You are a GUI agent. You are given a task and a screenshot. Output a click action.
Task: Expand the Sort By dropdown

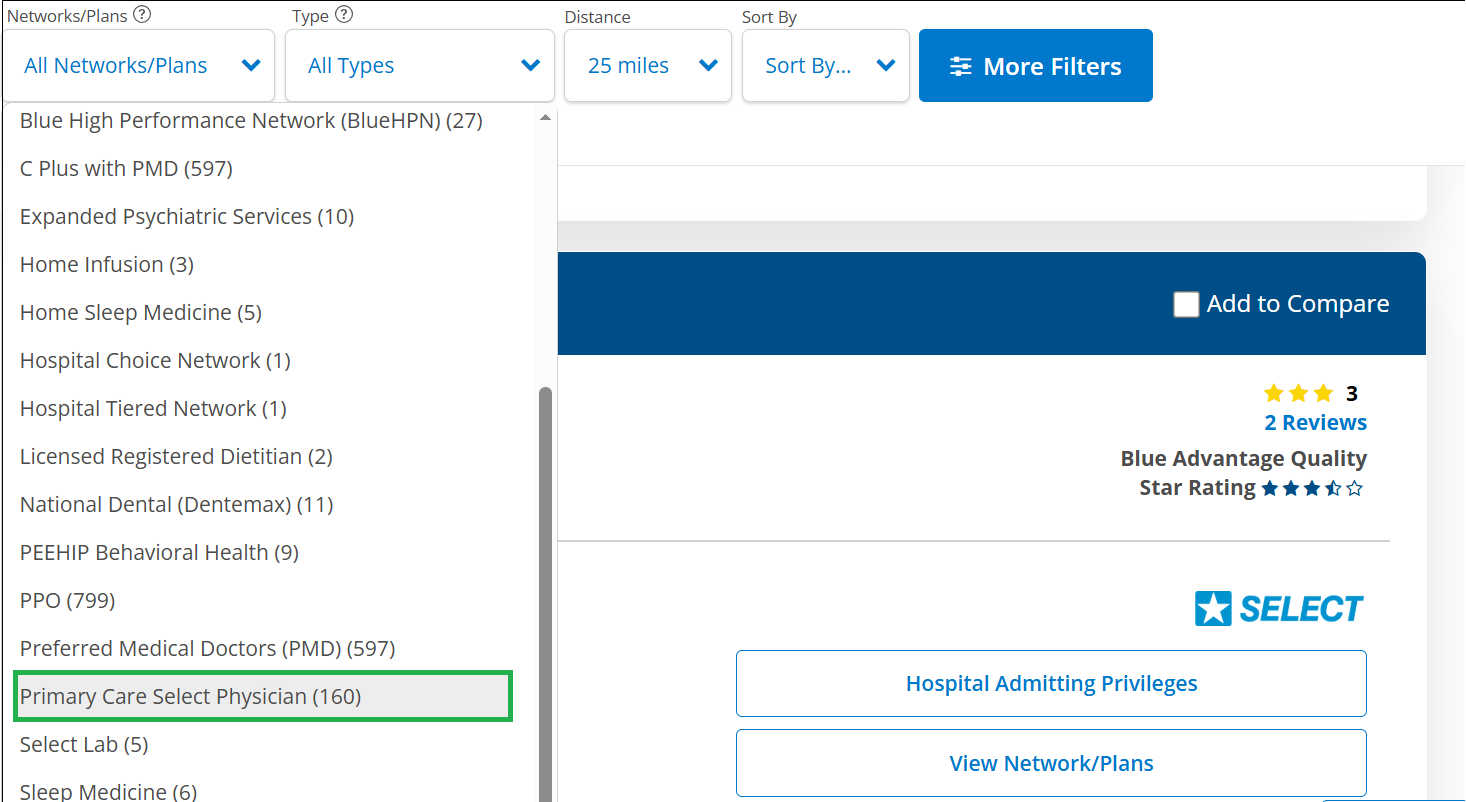click(x=825, y=66)
